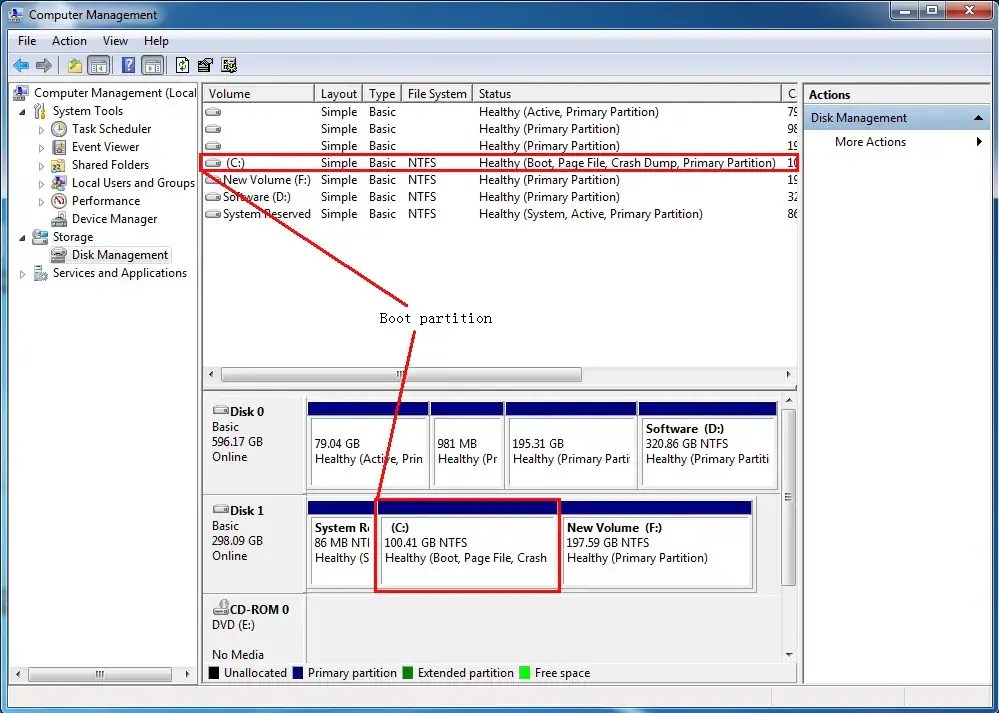Expand the Local Users and Groups node
The width and height of the screenshot is (999, 713).
coord(41,184)
